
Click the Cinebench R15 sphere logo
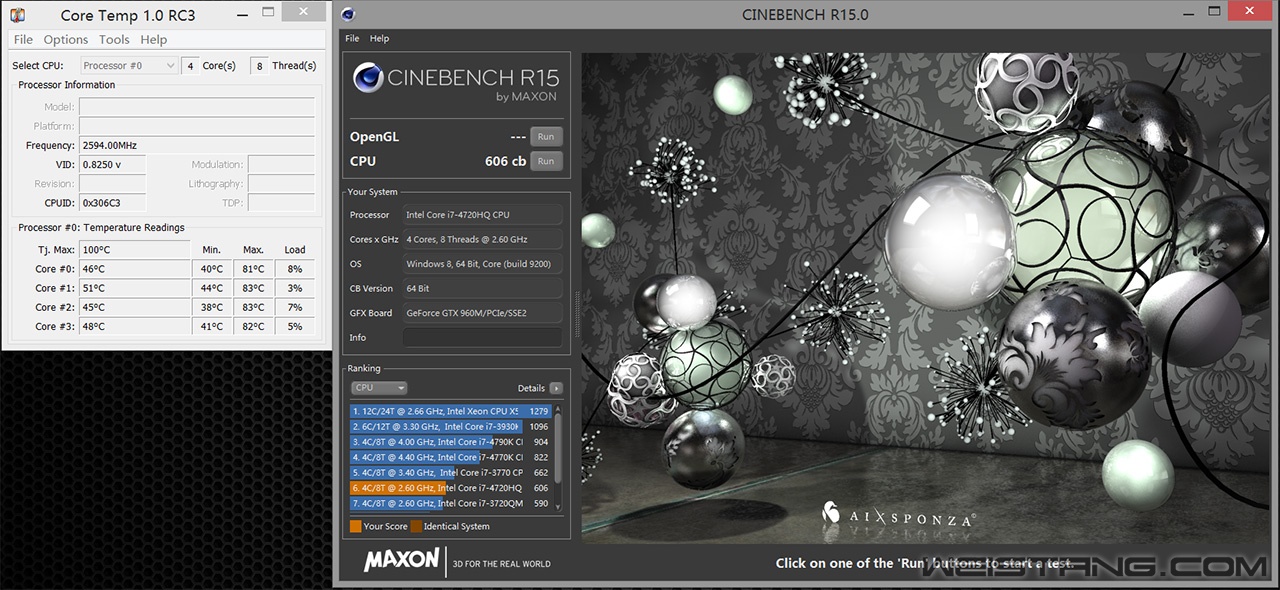tap(368, 78)
